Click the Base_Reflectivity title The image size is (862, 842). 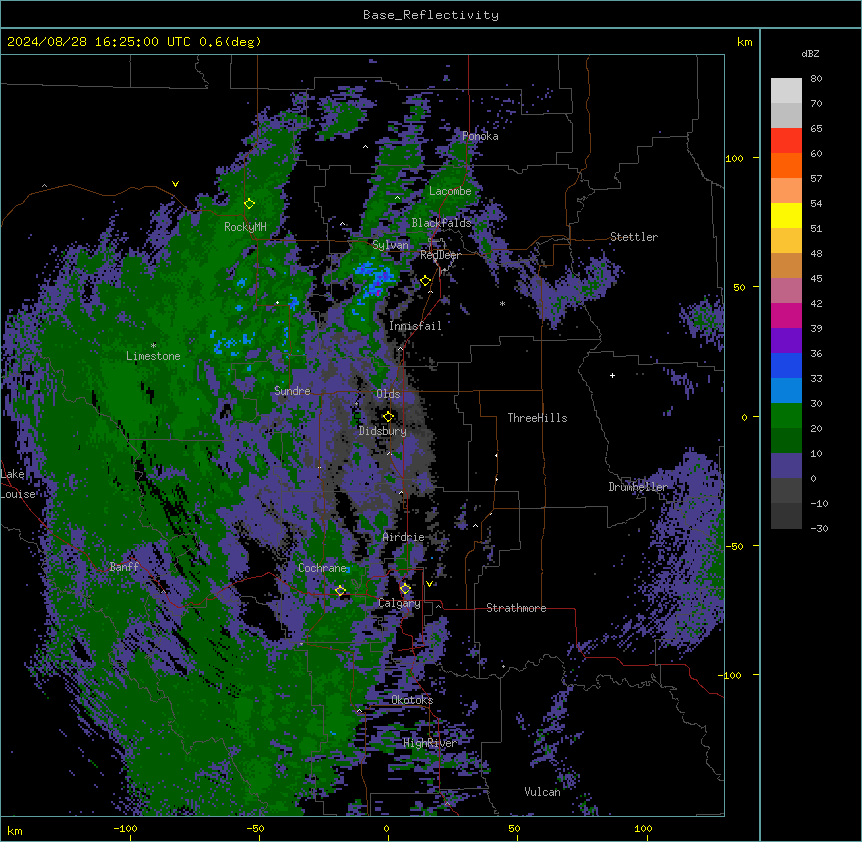click(x=431, y=15)
